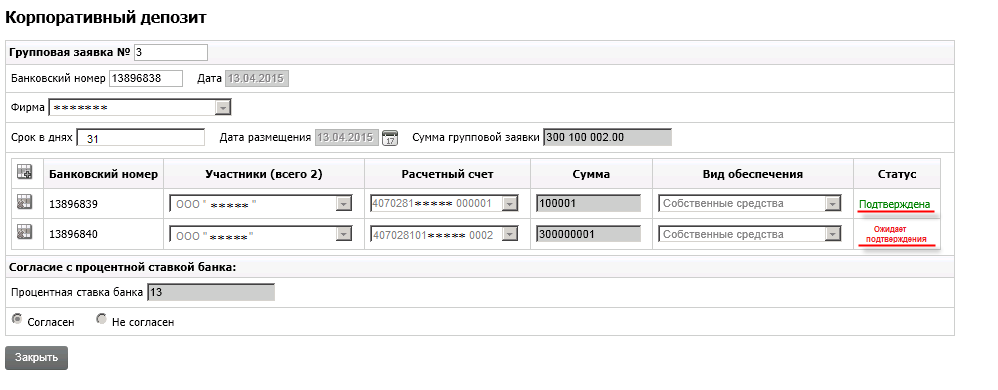Select the Не согласен radio button
998x390 pixels.
tap(101, 319)
